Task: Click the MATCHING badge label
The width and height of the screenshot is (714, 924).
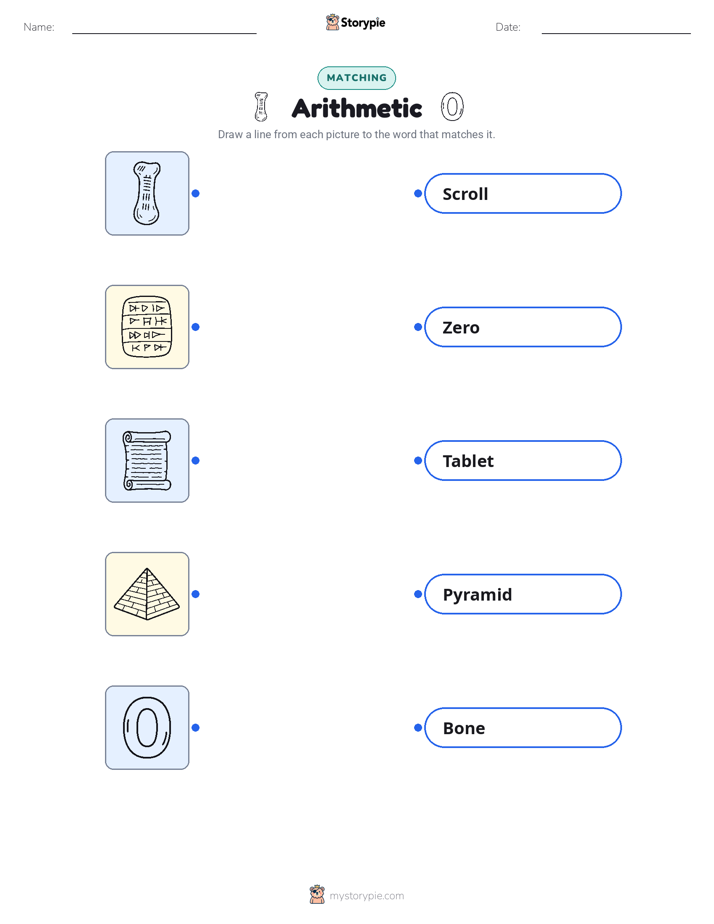Action: [356, 78]
